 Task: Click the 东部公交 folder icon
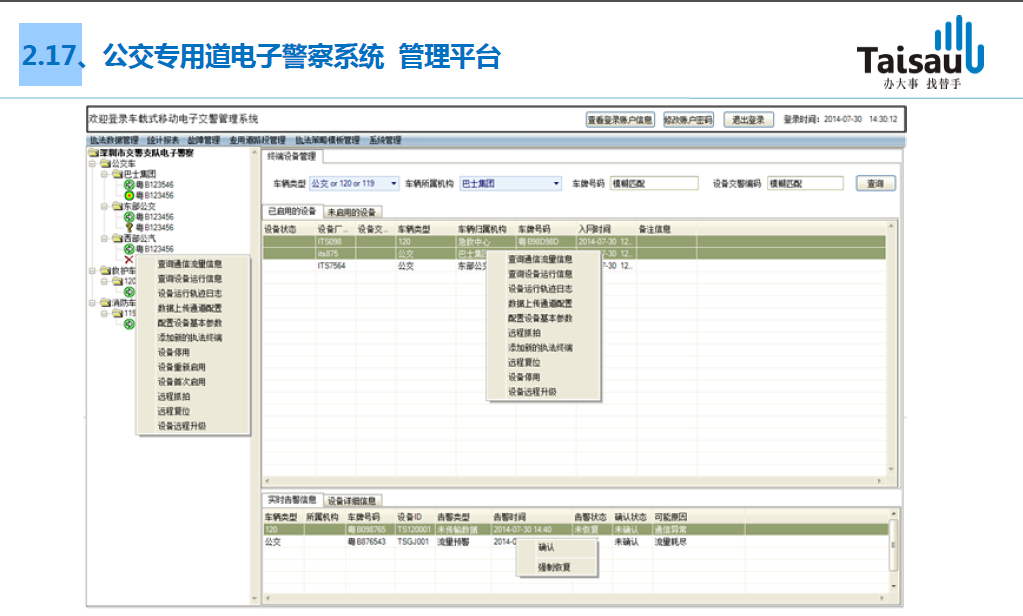tap(117, 206)
